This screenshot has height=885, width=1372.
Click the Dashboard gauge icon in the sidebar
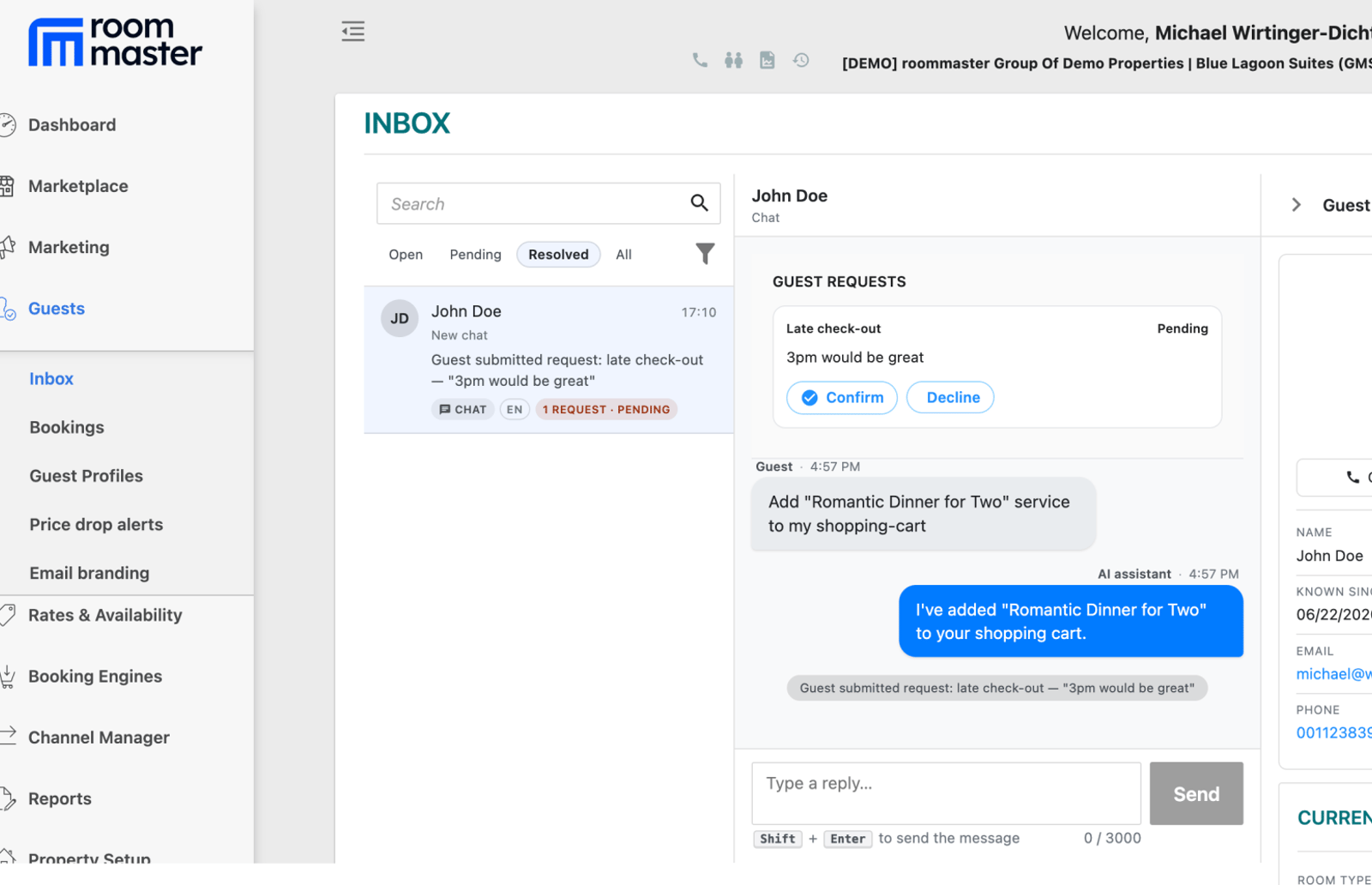click(7, 125)
